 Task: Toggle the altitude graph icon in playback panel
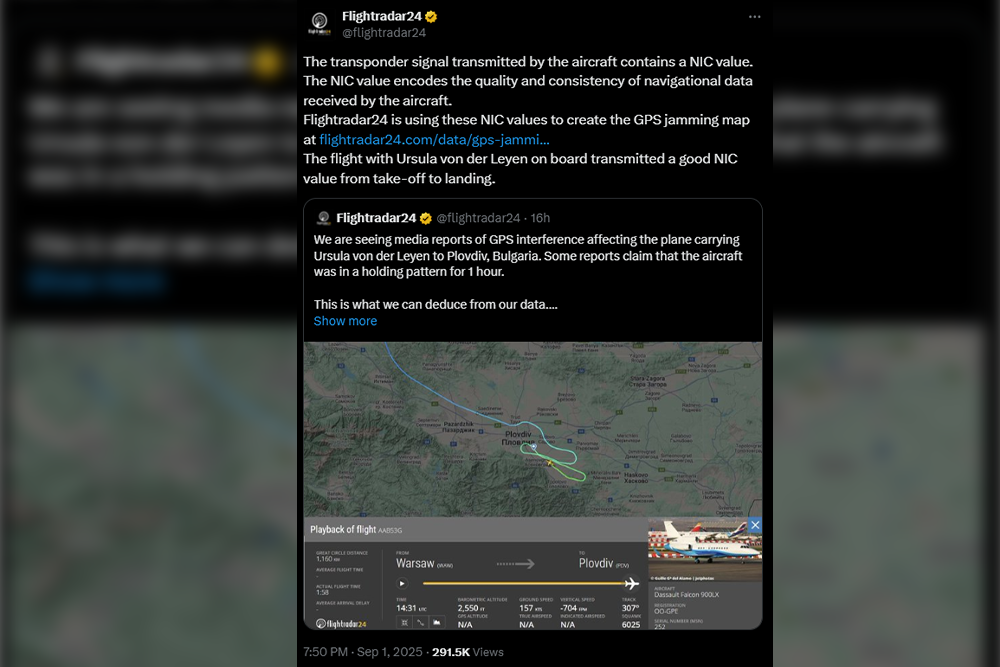point(437,622)
